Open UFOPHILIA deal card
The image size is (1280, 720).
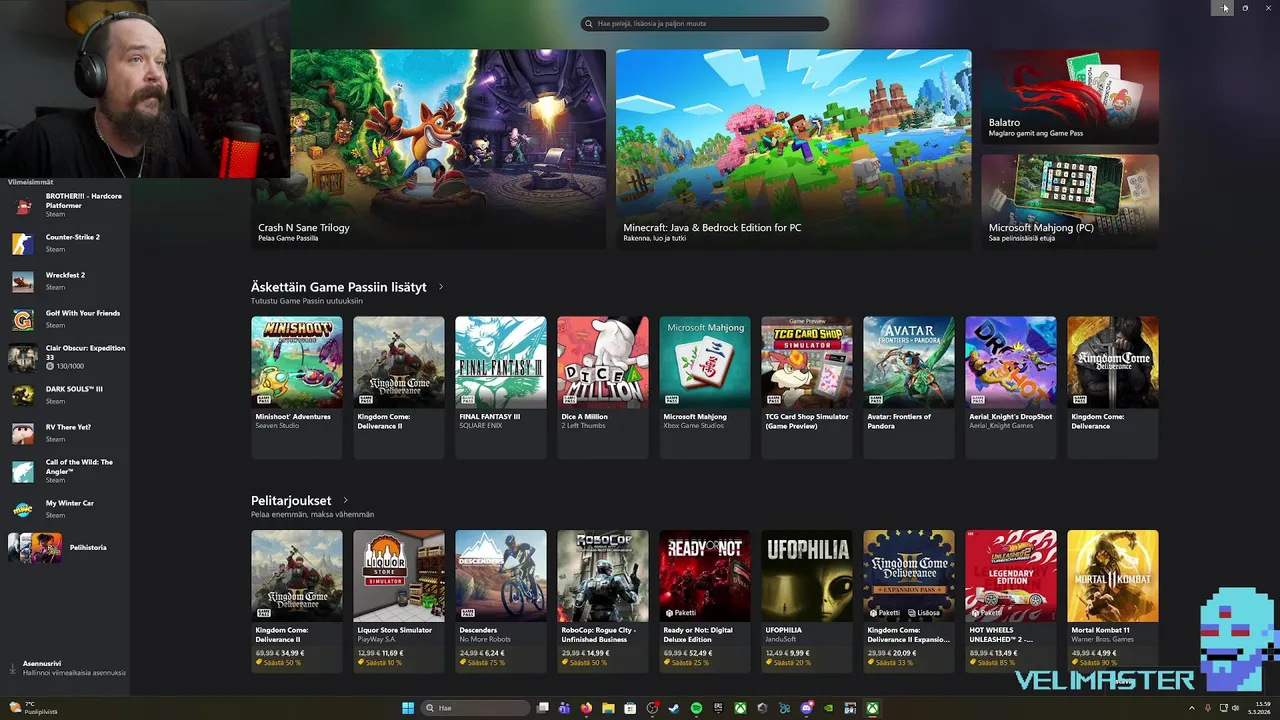(x=807, y=601)
